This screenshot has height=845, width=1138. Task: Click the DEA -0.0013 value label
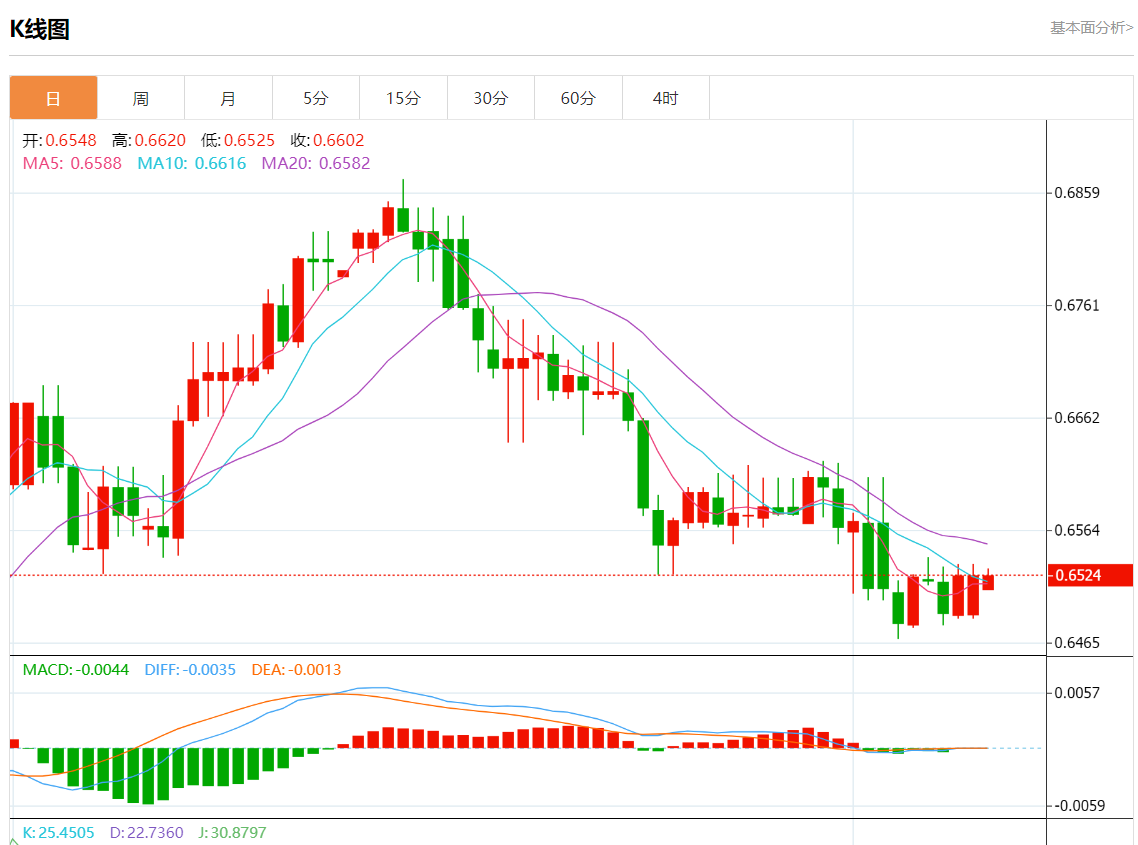[296, 670]
